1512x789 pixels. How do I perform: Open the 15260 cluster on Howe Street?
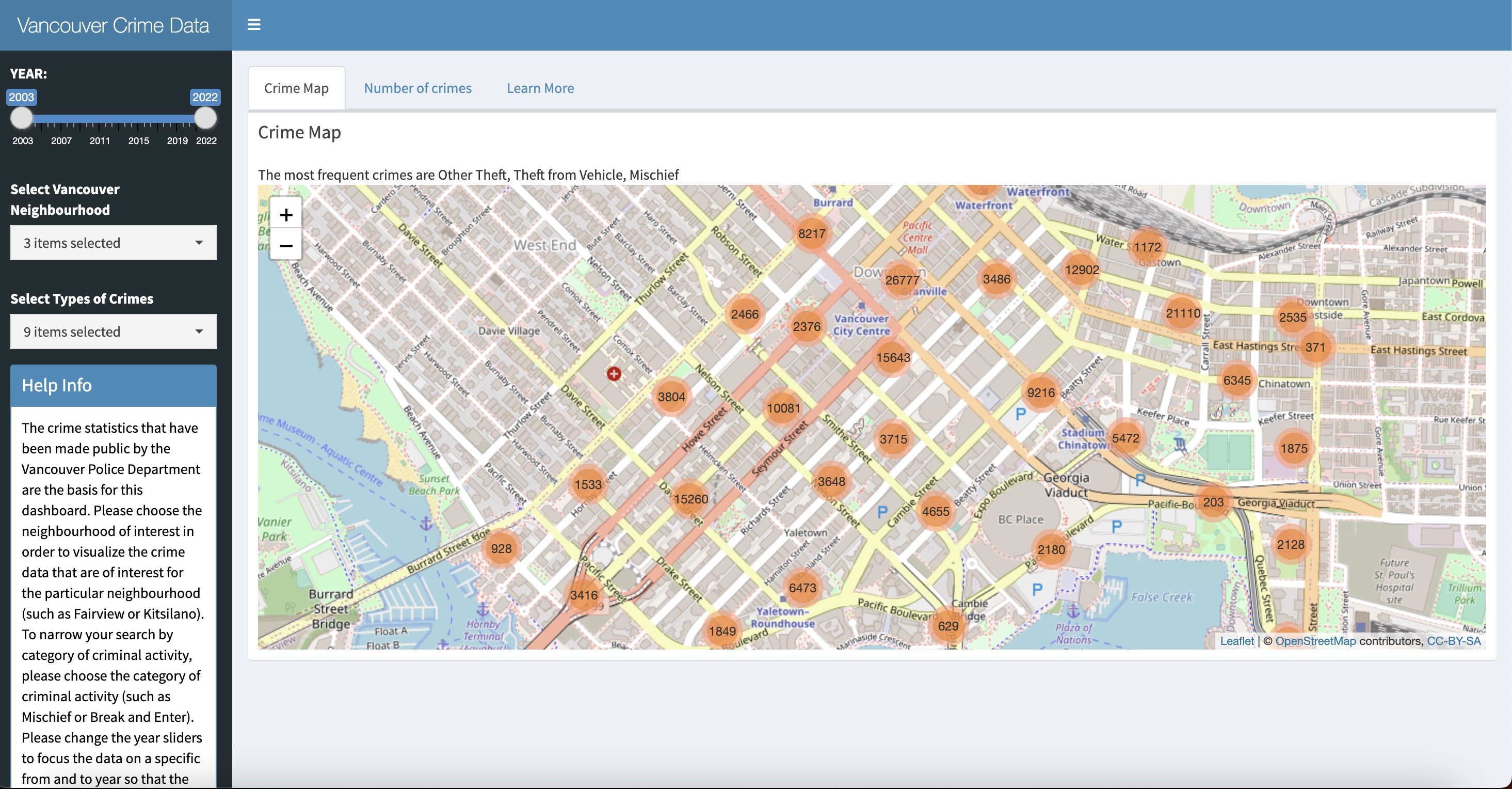[690, 499]
